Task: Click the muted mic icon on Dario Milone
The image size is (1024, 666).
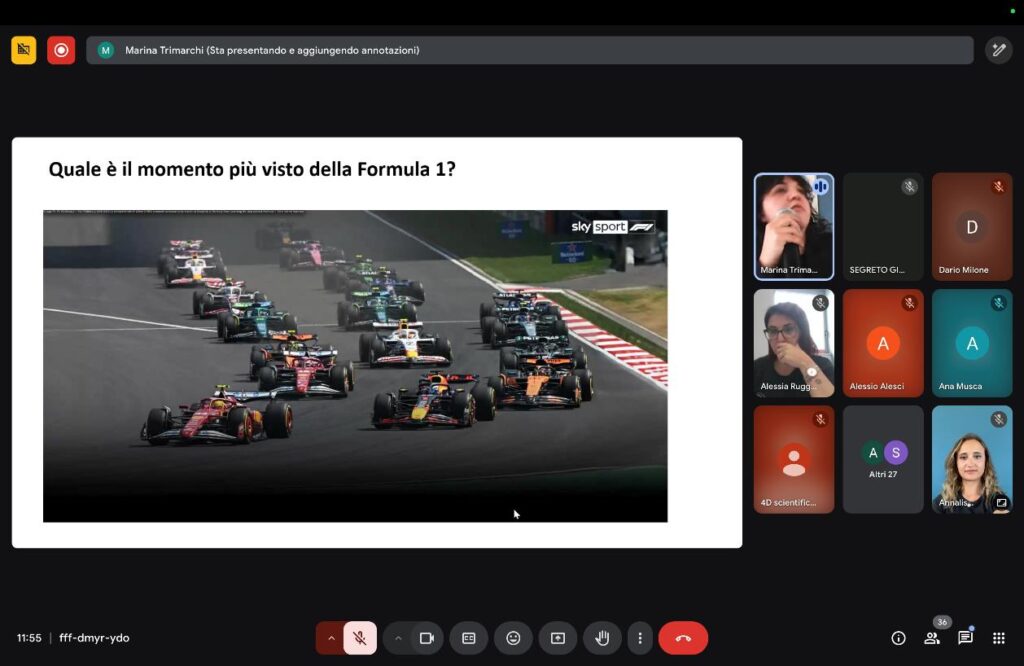Action: click(999, 187)
